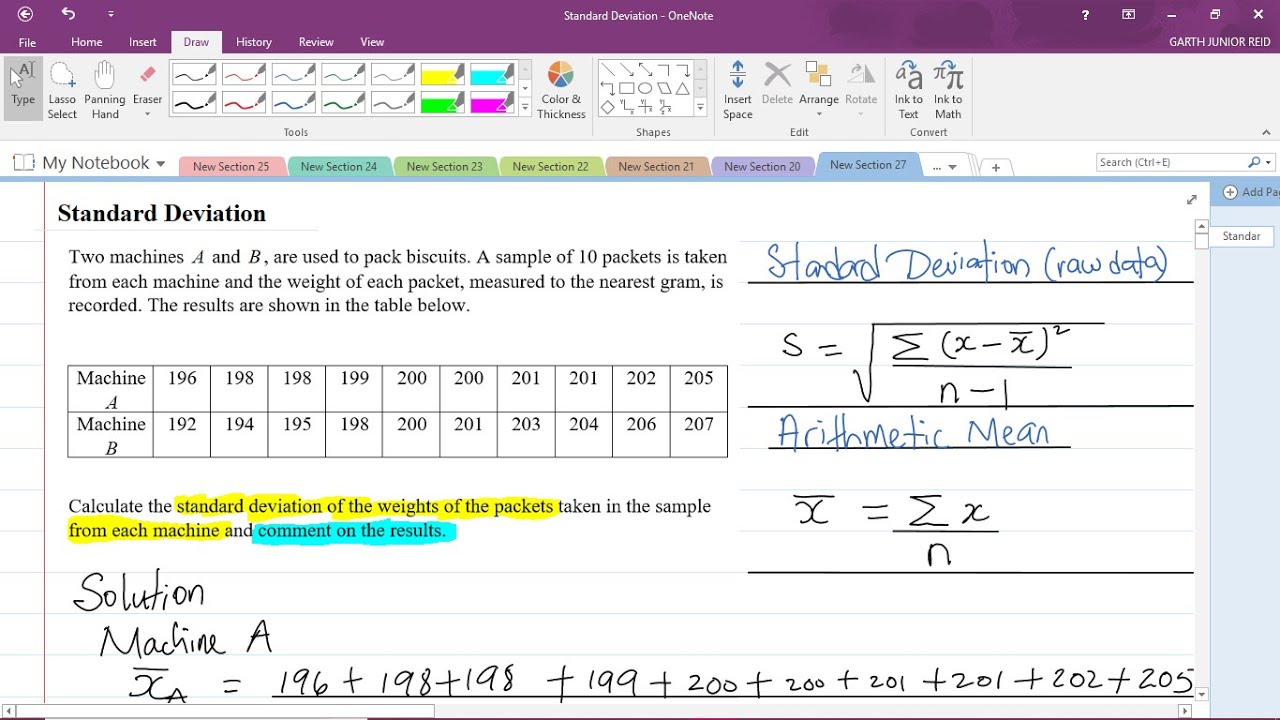Pick the Eraser tool

click(x=147, y=90)
